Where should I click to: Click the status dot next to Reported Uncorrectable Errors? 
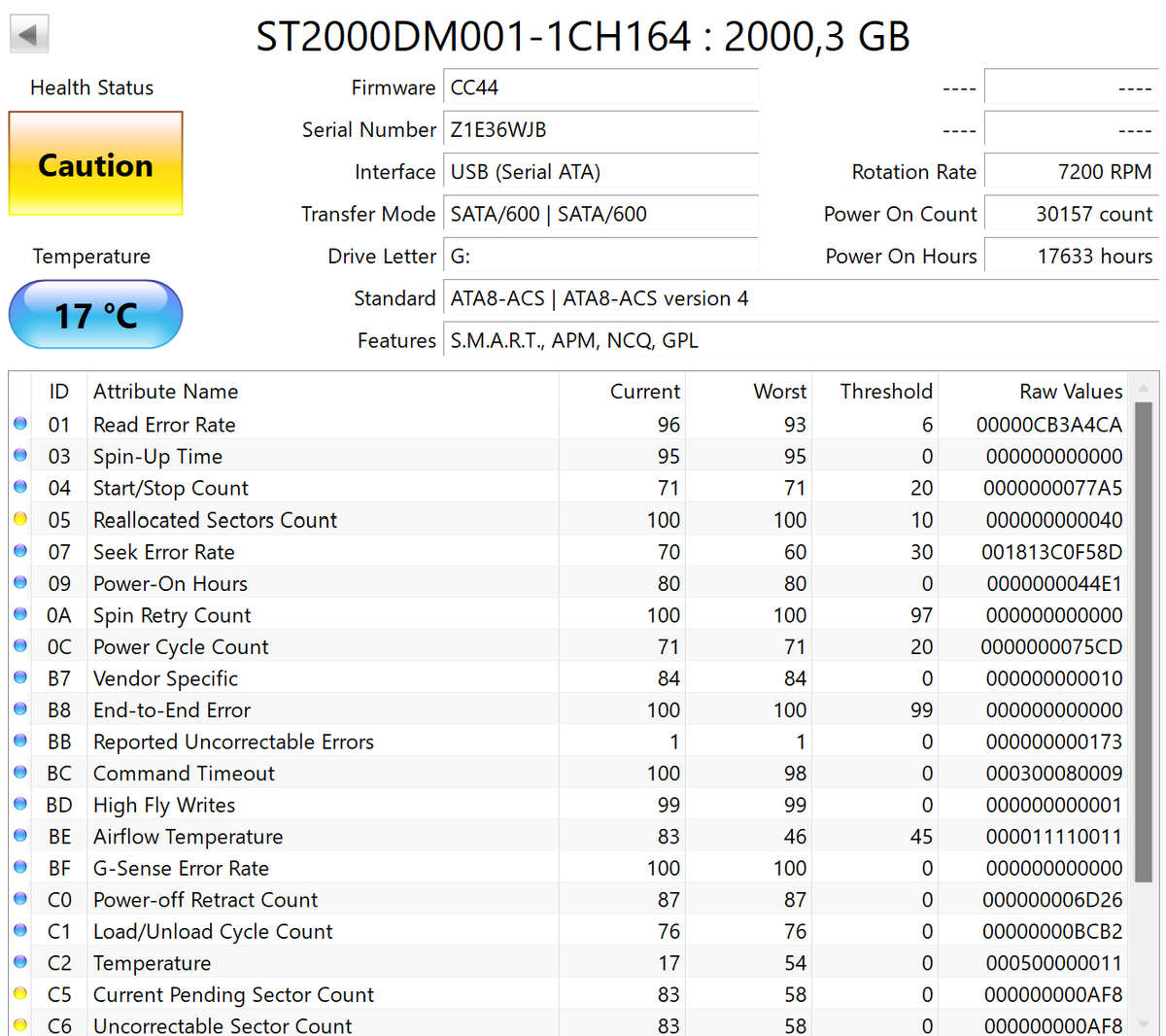pos(20,740)
